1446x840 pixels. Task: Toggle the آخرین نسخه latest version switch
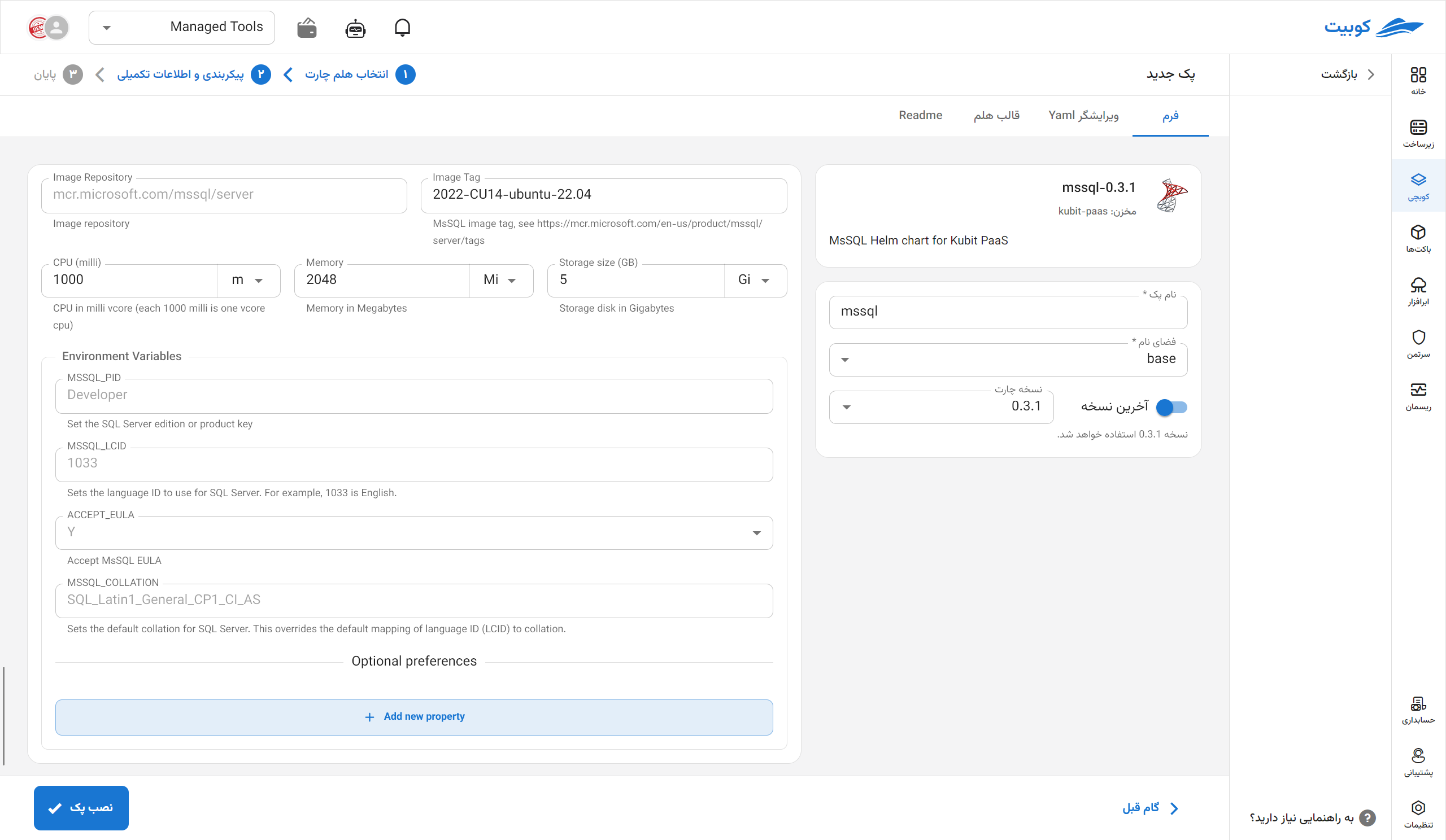pyautogui.click(x=1171, y=407)
